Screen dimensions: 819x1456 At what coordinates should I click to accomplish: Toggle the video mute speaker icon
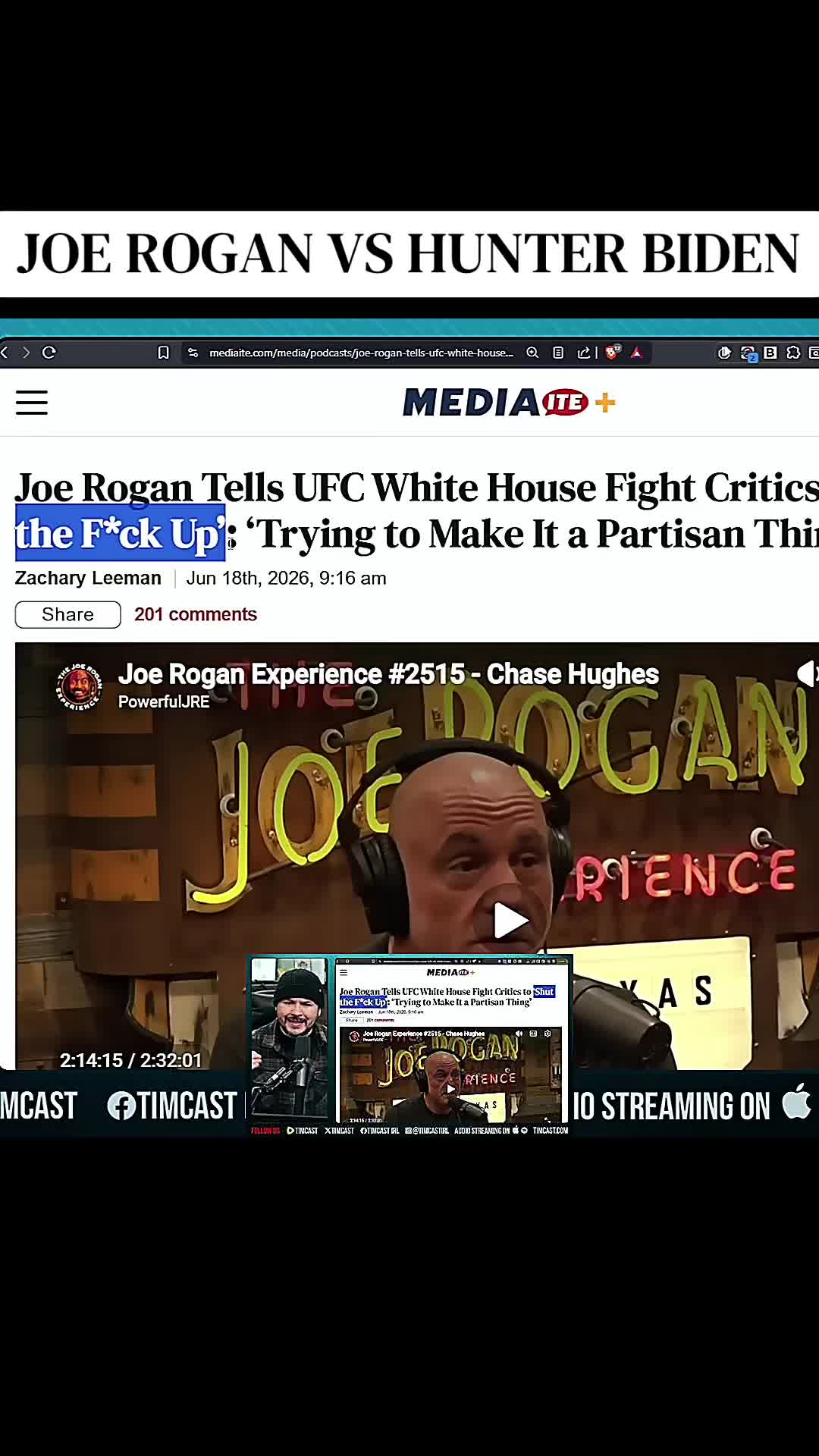[x=807, y=673]
